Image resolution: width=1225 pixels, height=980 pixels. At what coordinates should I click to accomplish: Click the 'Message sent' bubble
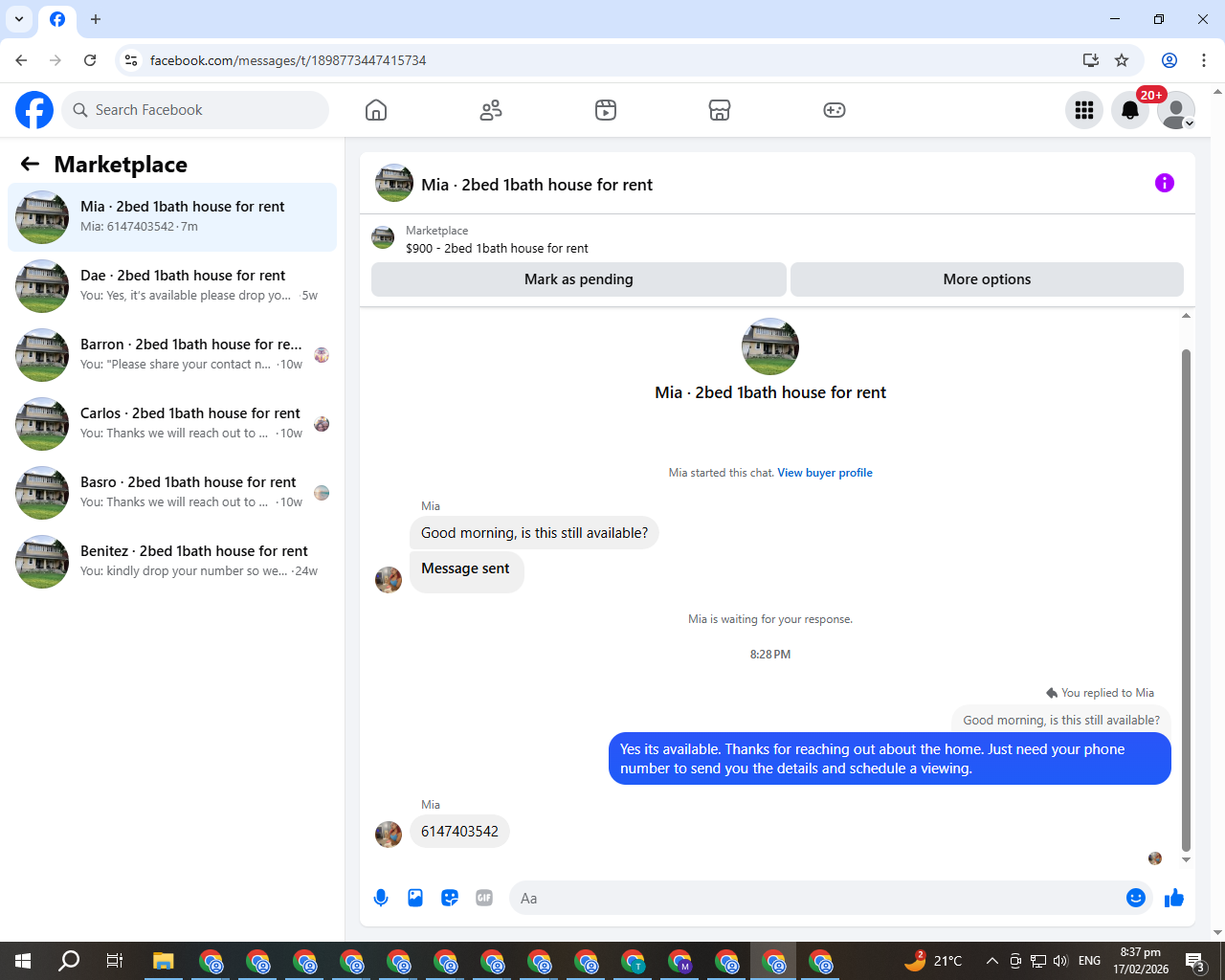tap(466, 570)
